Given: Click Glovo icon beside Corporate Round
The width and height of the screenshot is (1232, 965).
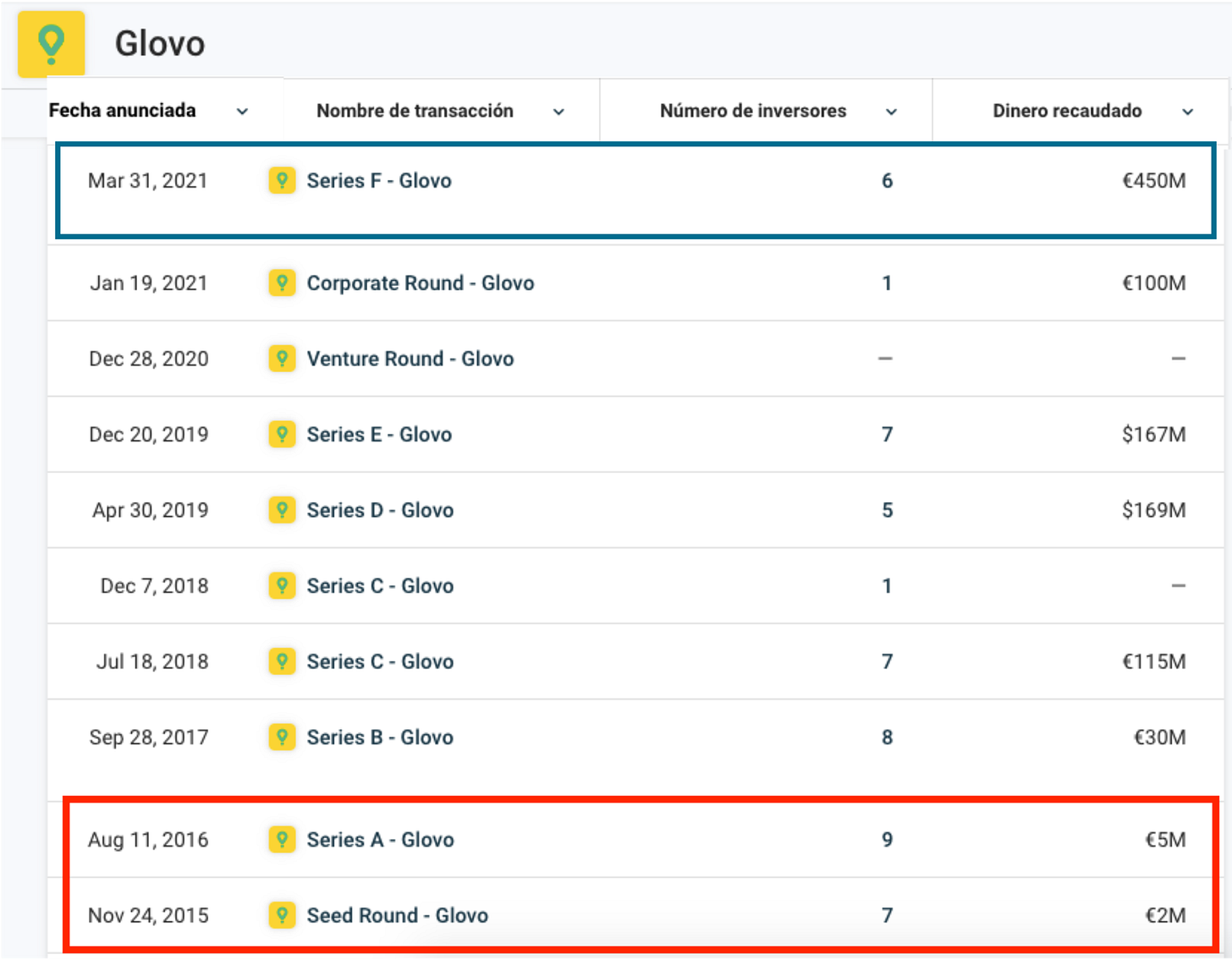Looking at the screenshot, I should pos(282,282).
